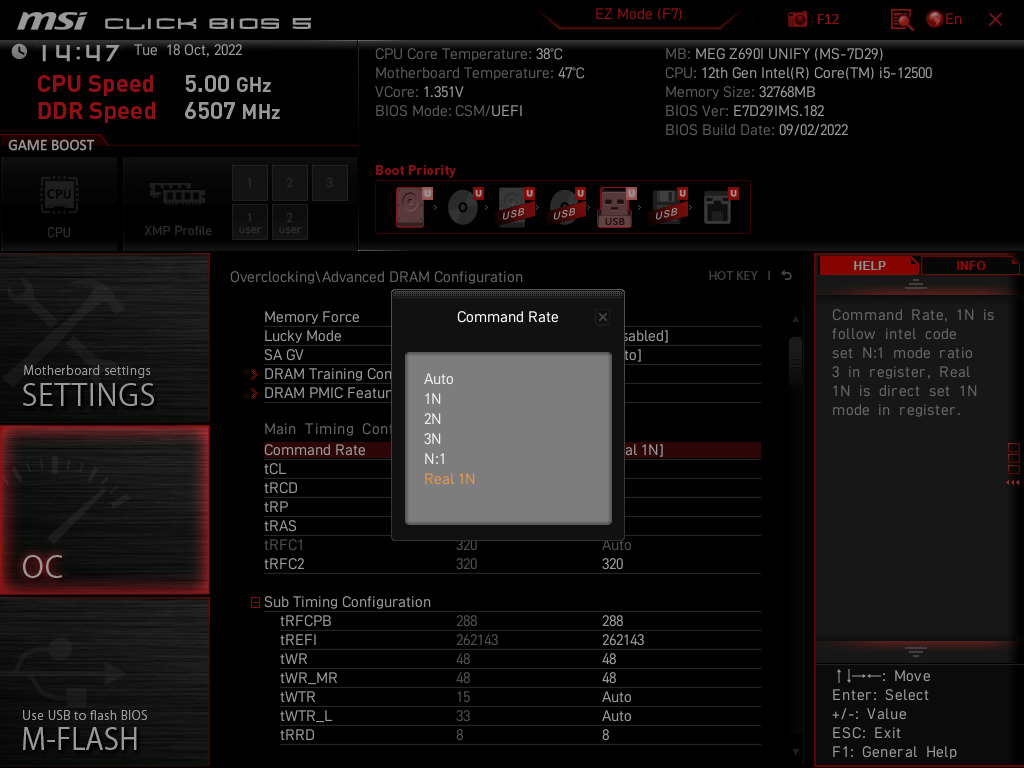
Task: Switch to the HELP tab
Action: (869, 266)
